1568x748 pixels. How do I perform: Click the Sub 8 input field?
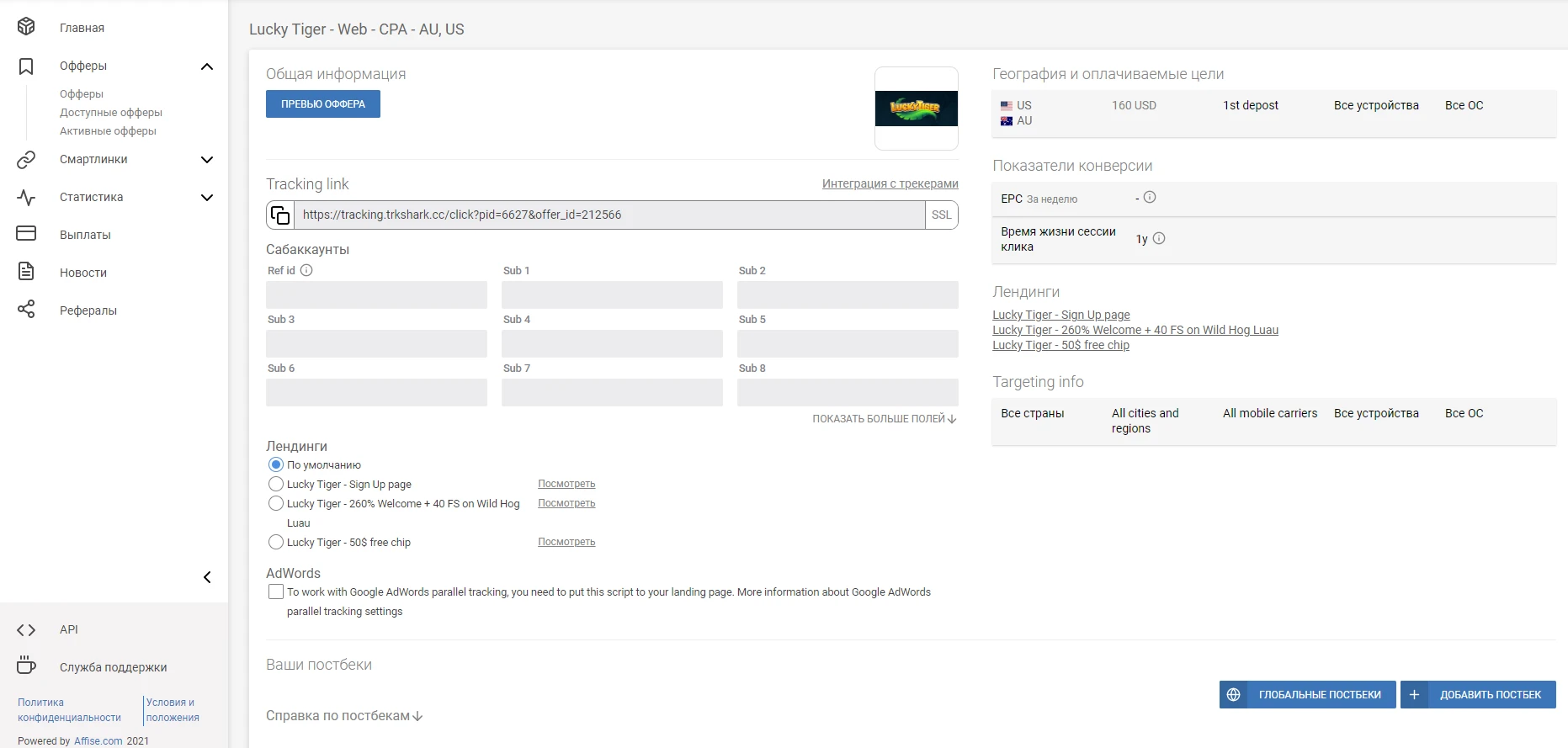click(848, 392)
